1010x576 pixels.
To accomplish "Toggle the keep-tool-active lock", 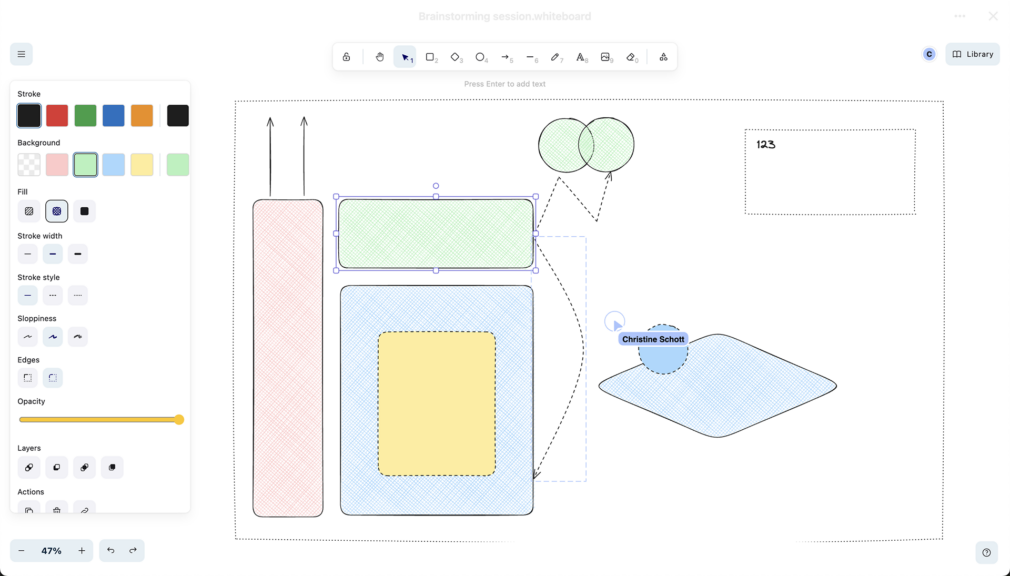I will (346, 57).
